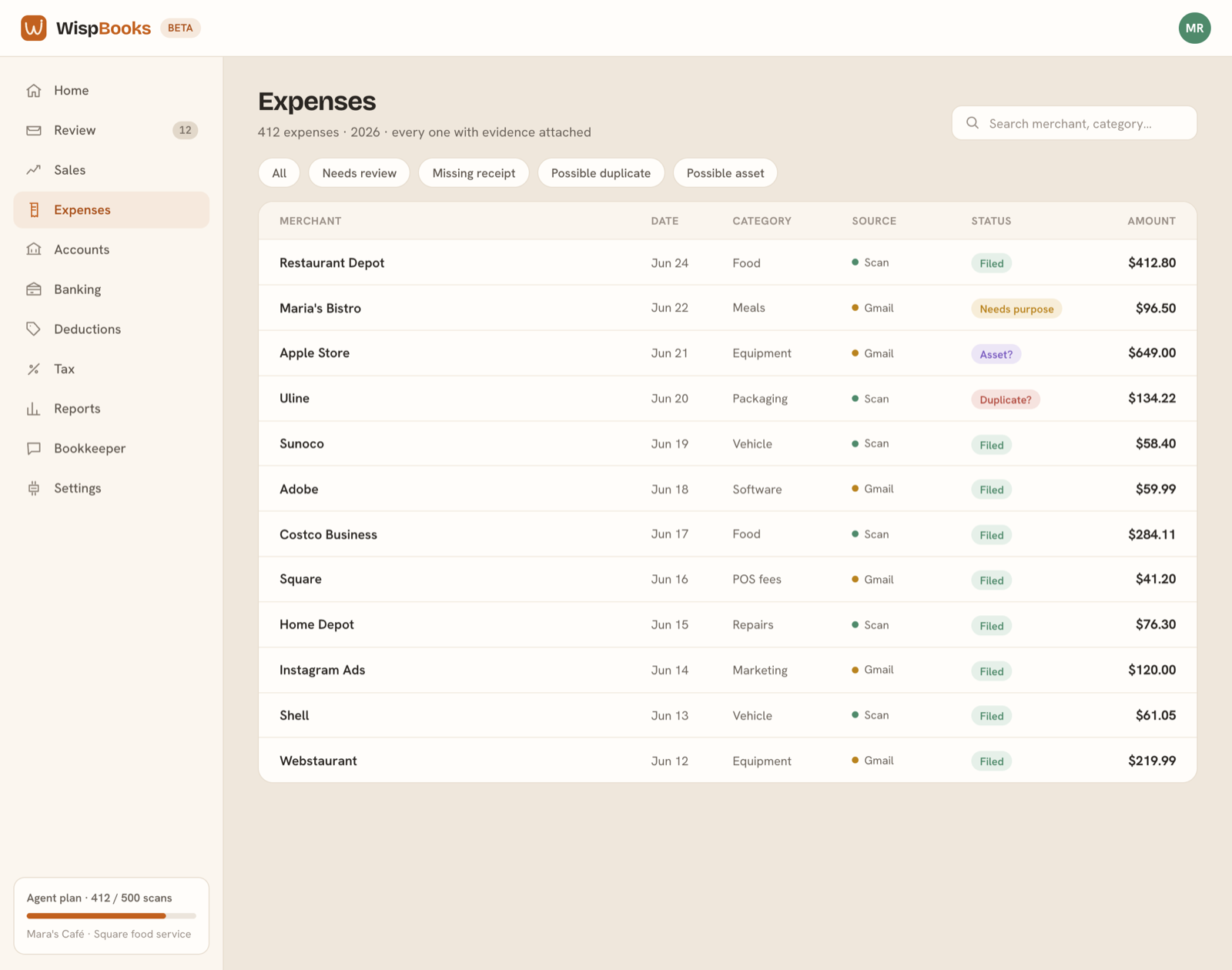Focus the search merchant, category field
The height and width of the screenshot is (970, 1232).
click(x=1074, y=123)
